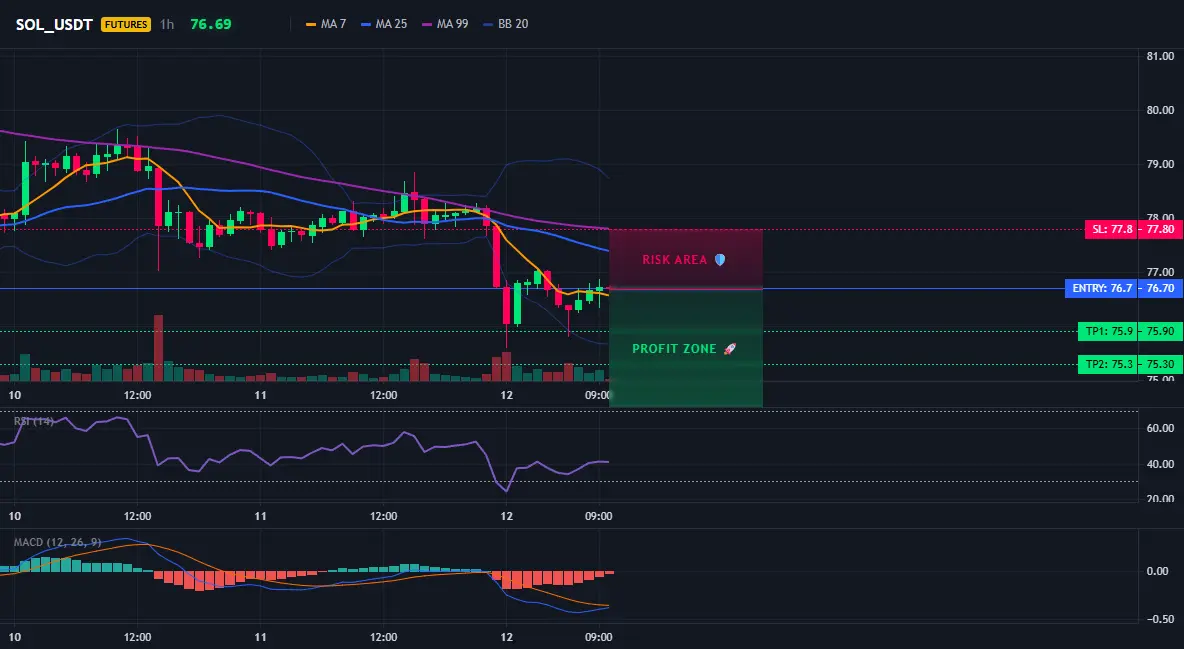Click the SOL_USDT symbol title
Screen dimensions: 1184x649
[54, 24]
